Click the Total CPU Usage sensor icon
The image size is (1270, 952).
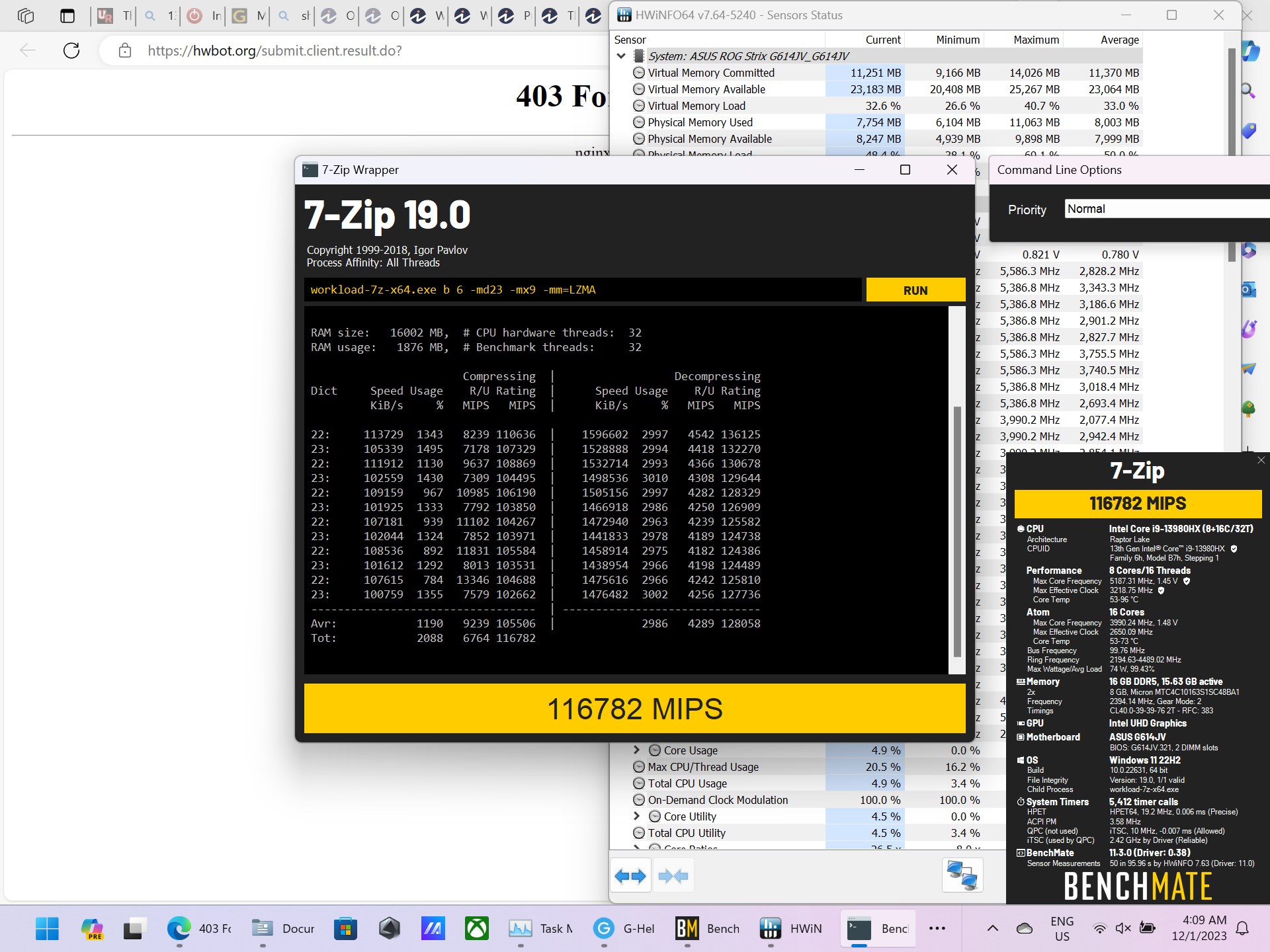coord(639,783)
